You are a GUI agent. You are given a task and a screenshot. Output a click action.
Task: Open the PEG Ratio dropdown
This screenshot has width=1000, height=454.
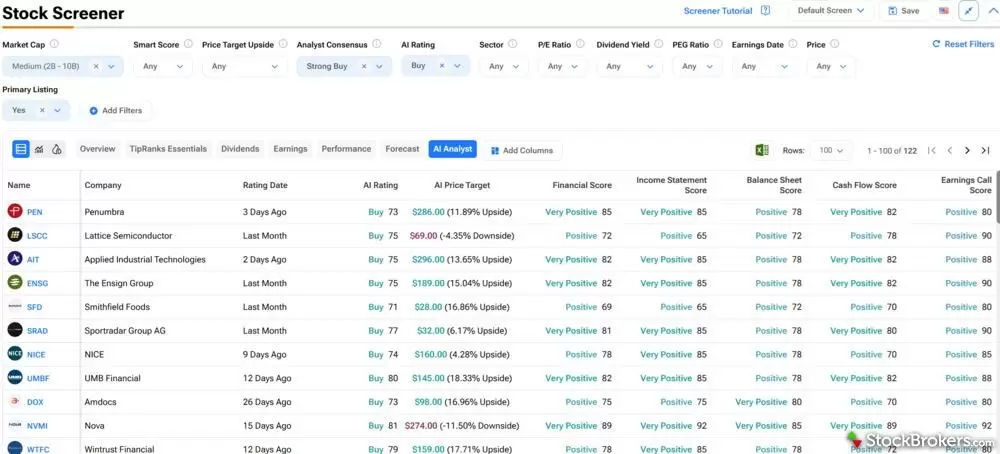697,66
